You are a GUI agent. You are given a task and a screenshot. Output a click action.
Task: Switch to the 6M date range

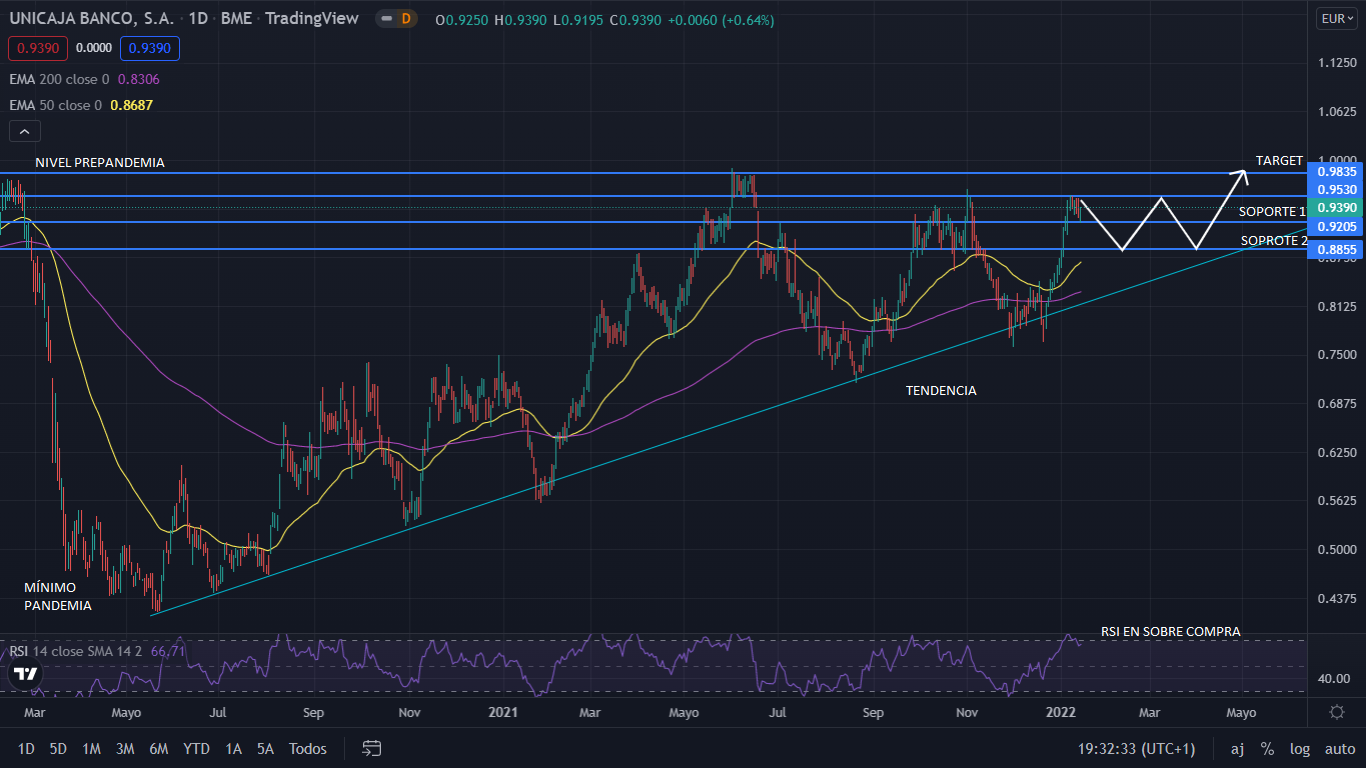click(x=158, y=748)
